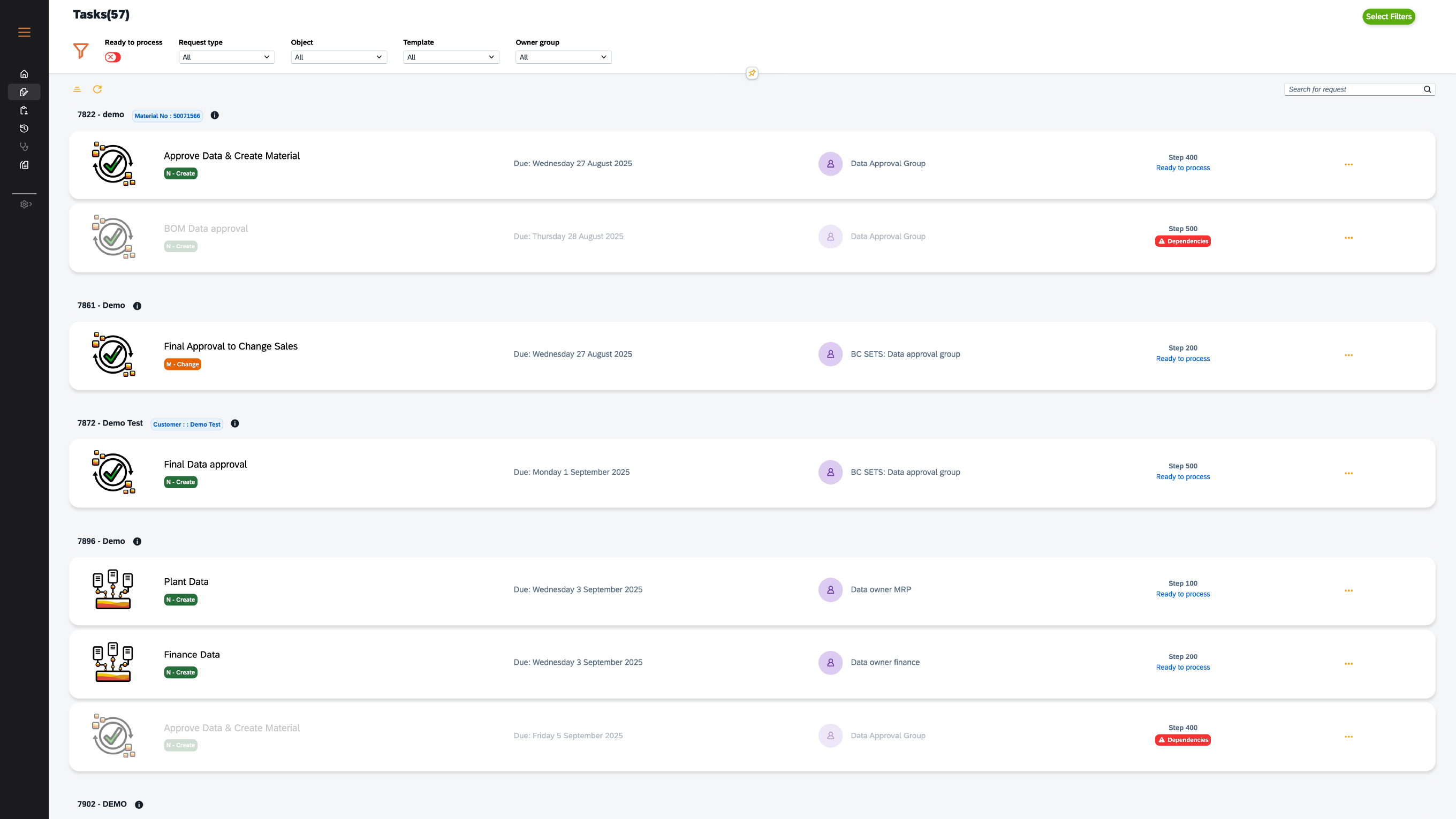Viewport: 1456px width, 819px height.
Task: Open more options for Plant Data task
Action: click(x=1348, y=590)
